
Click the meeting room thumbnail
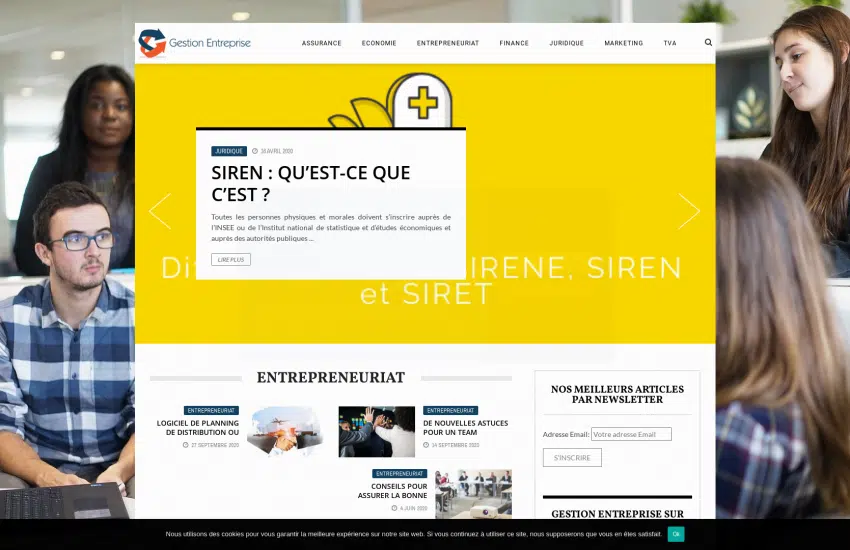click(x=473, y=494)
